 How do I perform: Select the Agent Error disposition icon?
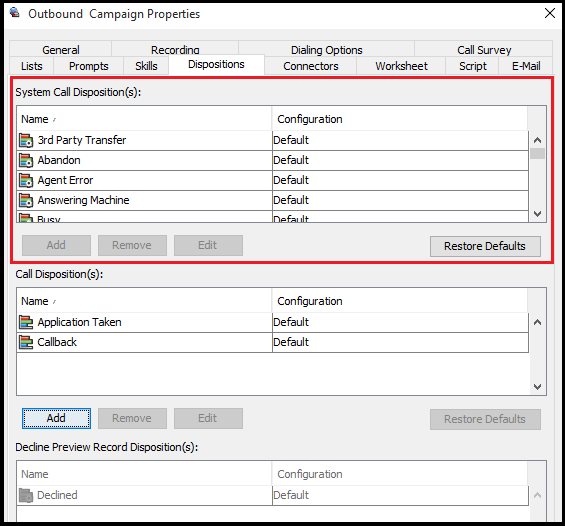(26, 180)
